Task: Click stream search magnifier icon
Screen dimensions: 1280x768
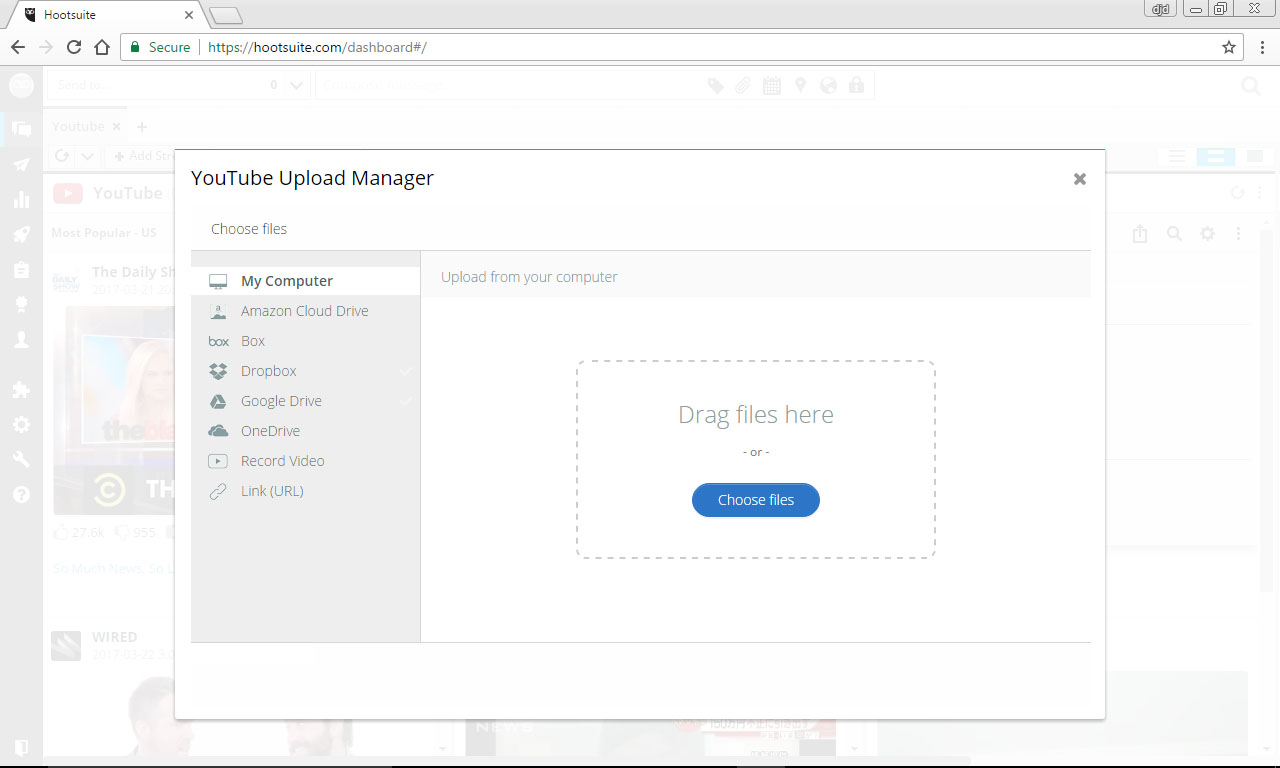Action: [x=1175, y=234]
